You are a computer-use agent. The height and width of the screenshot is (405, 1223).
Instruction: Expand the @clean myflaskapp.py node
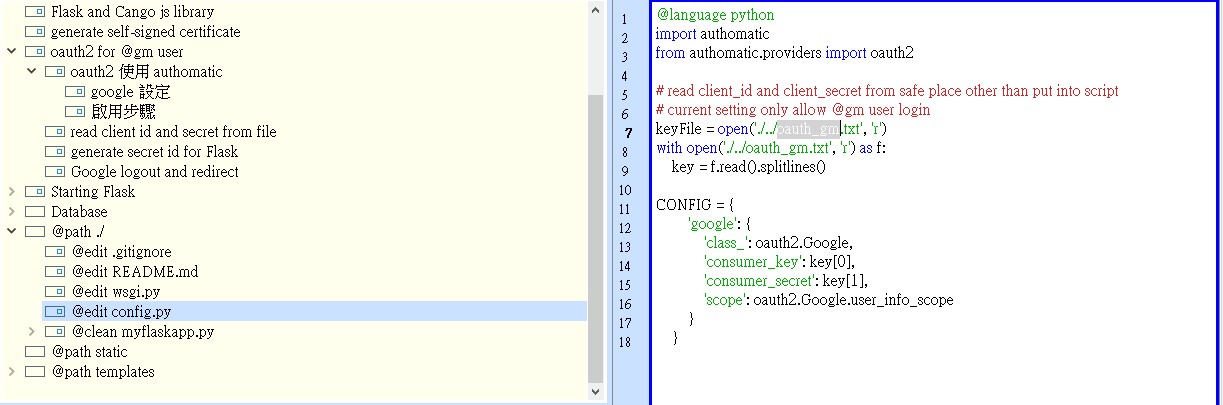tap(31, 332)
